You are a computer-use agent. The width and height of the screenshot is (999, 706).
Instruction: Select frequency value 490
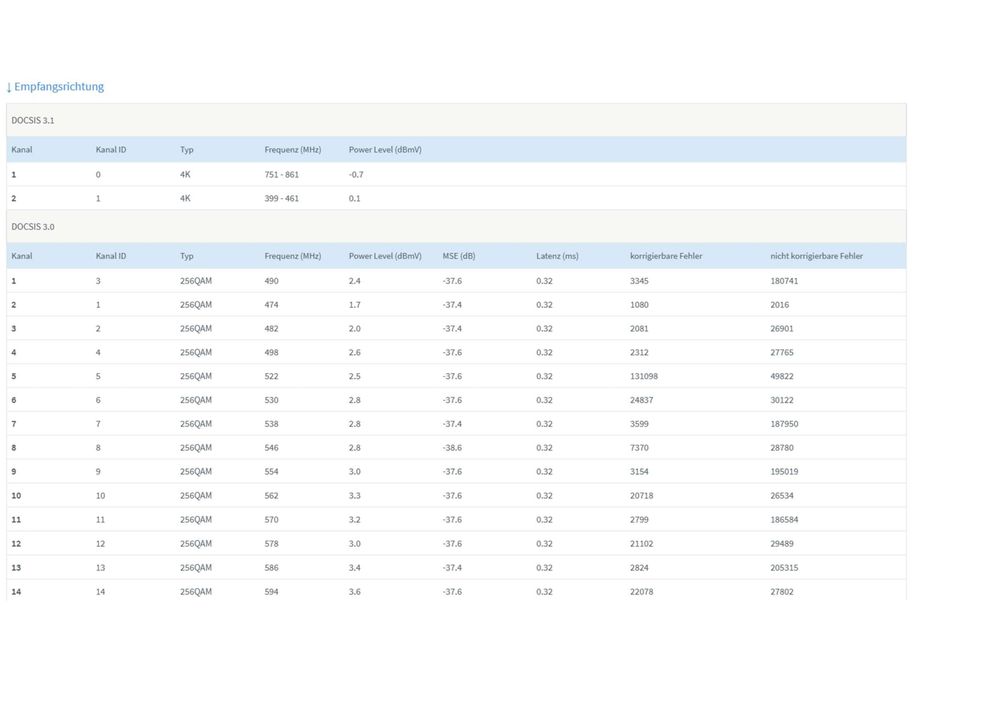click(x=271, y=281)
